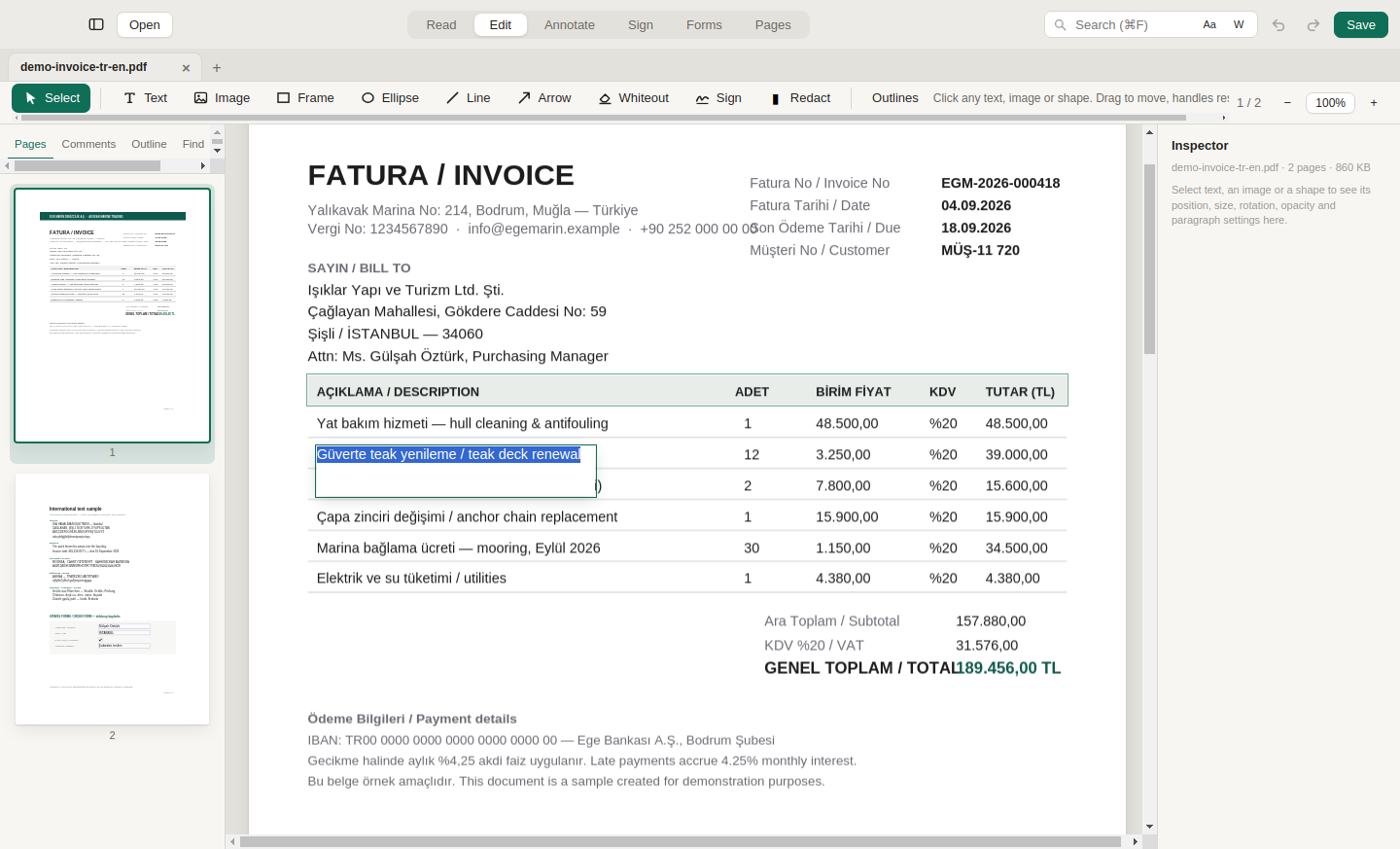This screenshot has height=849, width=1400.
Task: Click 'Çapa zinciri değişimi' row text
Action: pyautogui.click(x=467, y=516)
